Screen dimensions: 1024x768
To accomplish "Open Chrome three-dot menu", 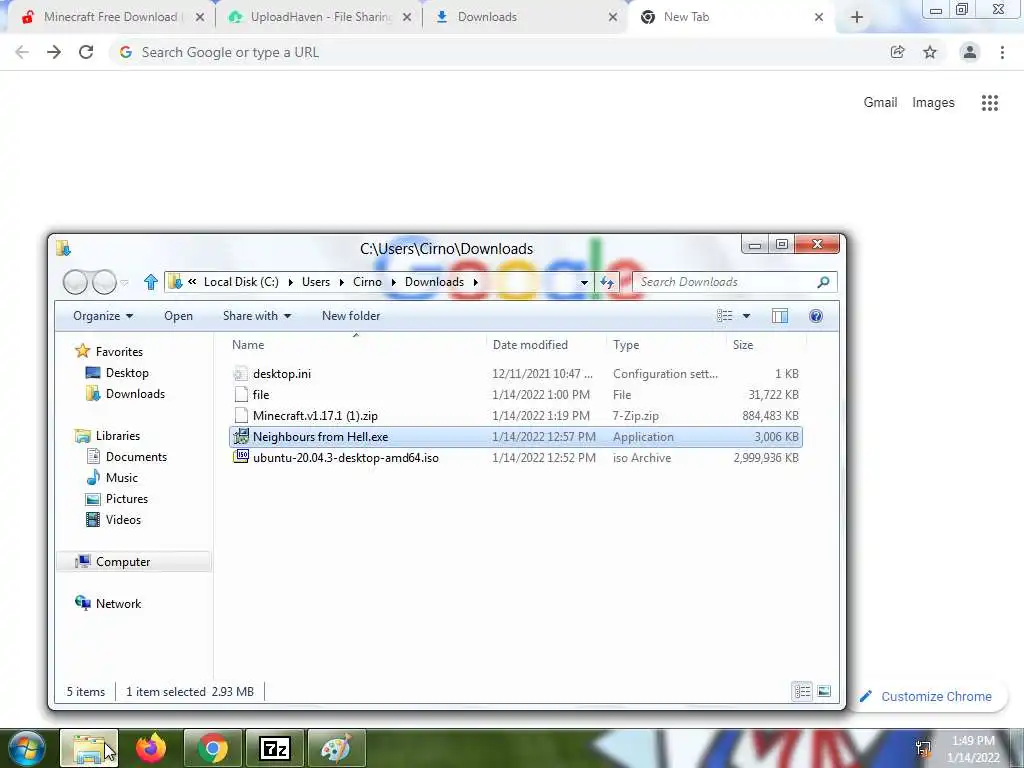I will coord(1002,52).
